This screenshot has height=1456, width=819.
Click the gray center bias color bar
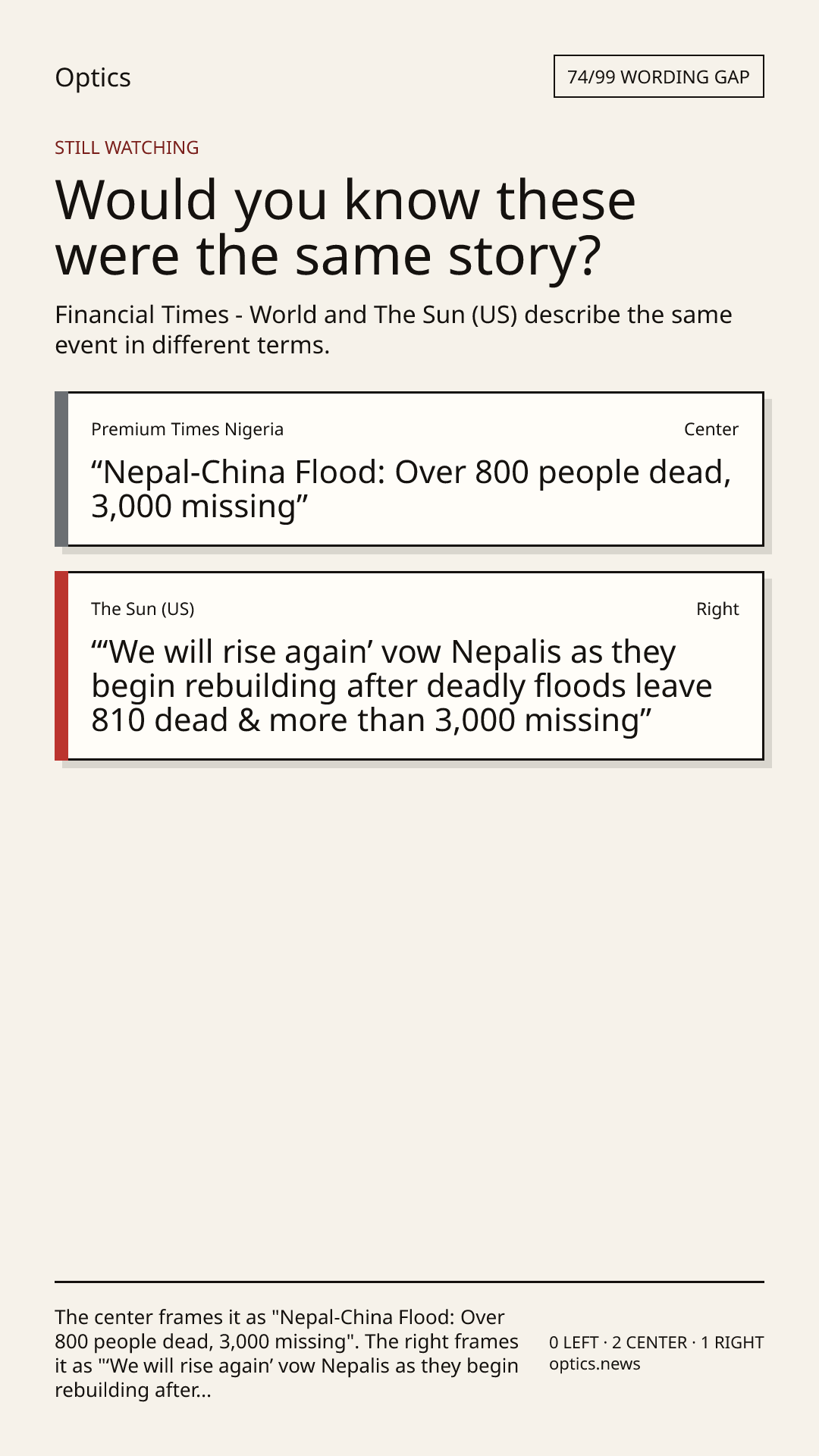click(x=61, y=469)
